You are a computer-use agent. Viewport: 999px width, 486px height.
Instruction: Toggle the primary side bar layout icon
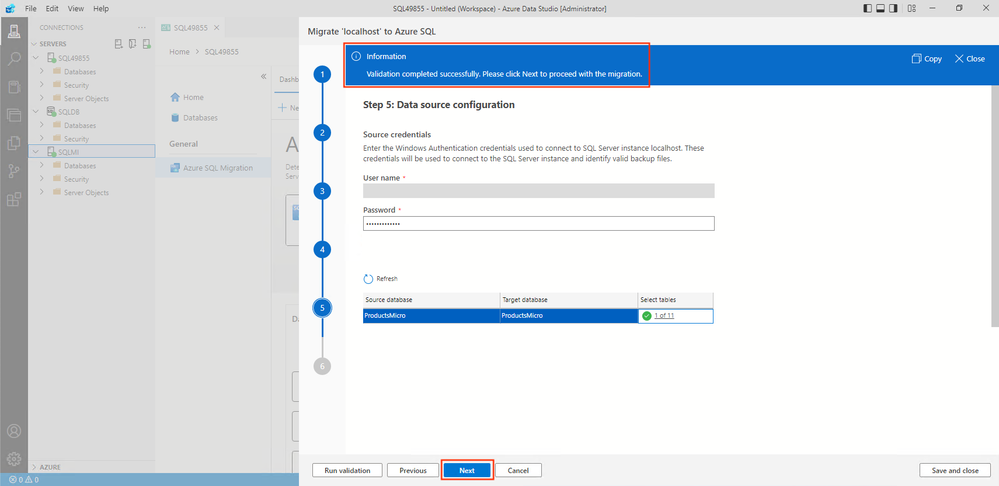[868, 8]
